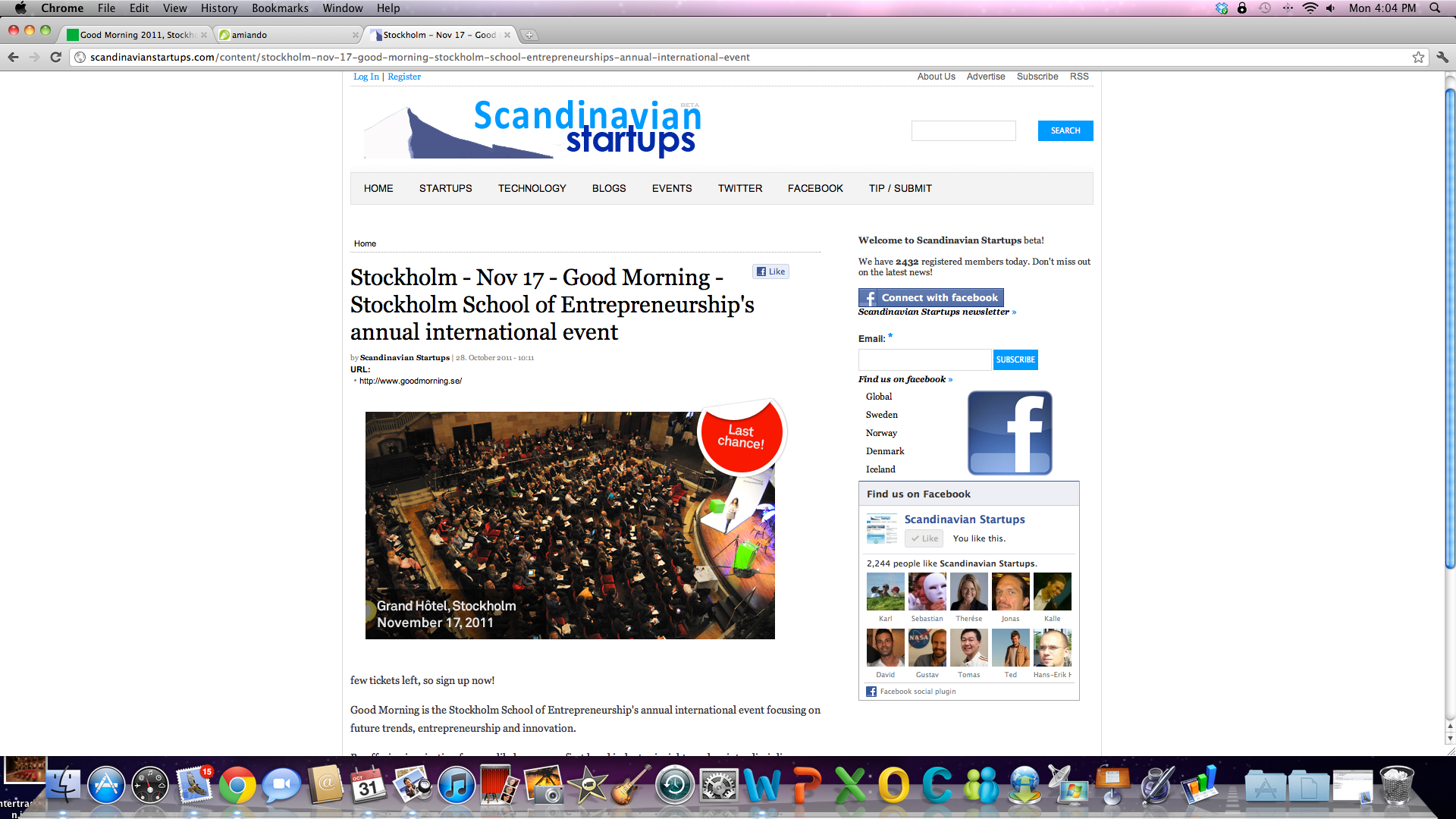Click the Norway facebook link
Viewport: 1456px width, 819px height.
pos(881,433)
